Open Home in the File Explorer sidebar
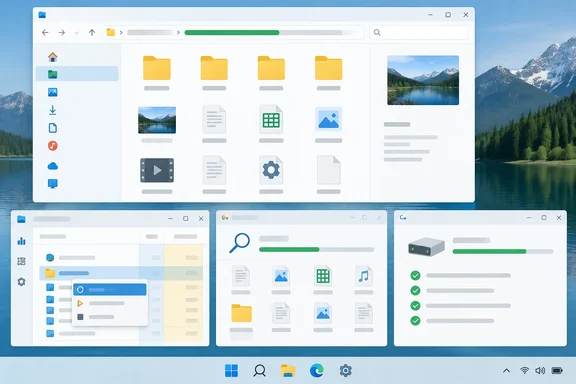 [53, 57]
